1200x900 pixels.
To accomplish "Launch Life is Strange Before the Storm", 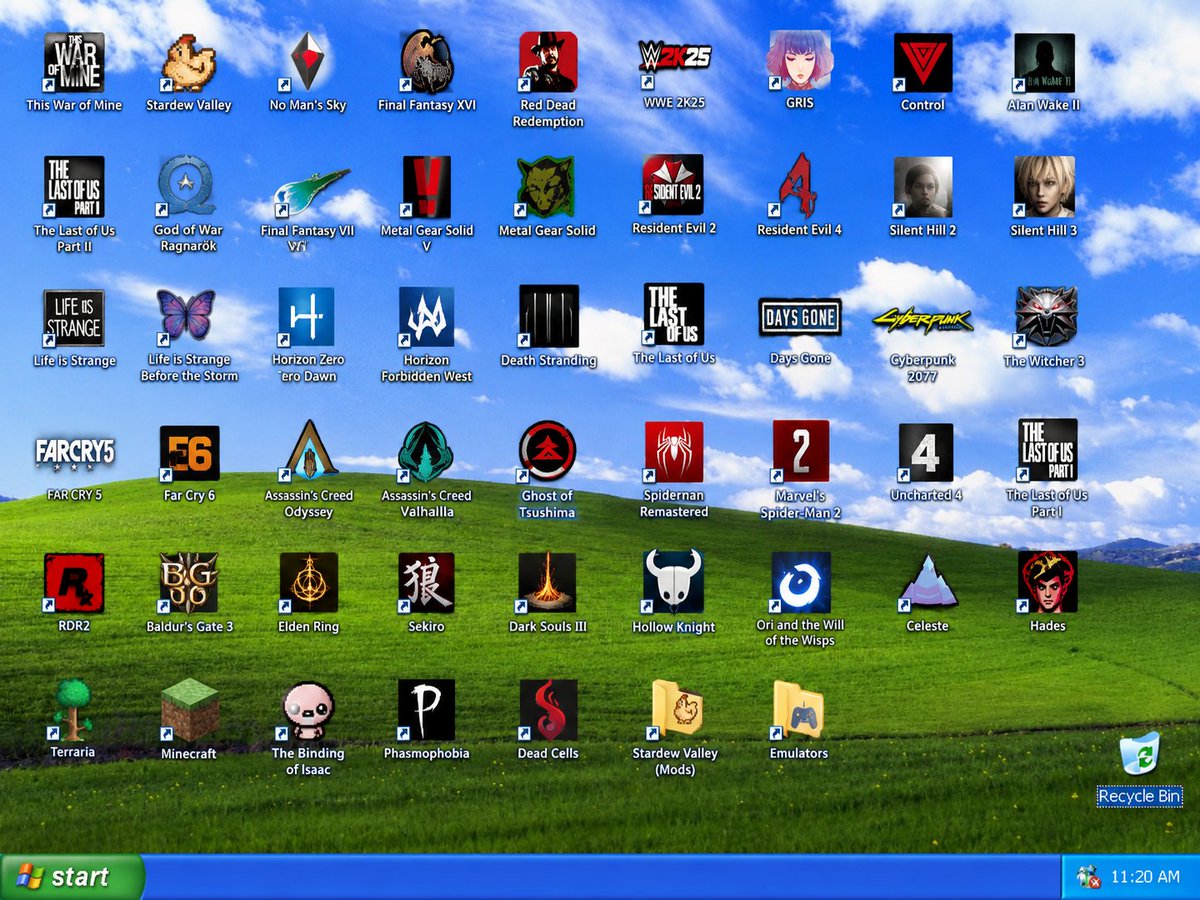I will pyautogui.click(x=187, y=316).
